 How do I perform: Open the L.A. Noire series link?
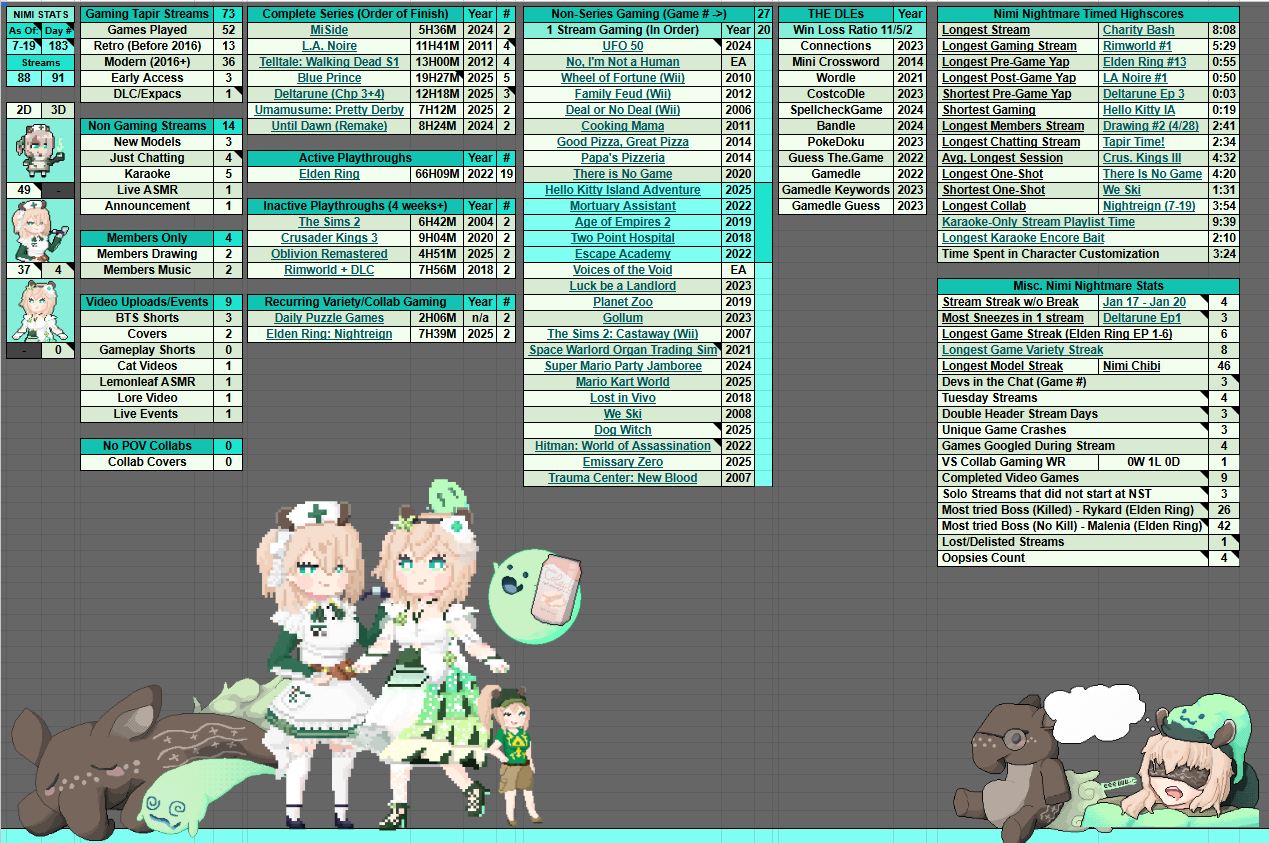(x=329, y=46)
